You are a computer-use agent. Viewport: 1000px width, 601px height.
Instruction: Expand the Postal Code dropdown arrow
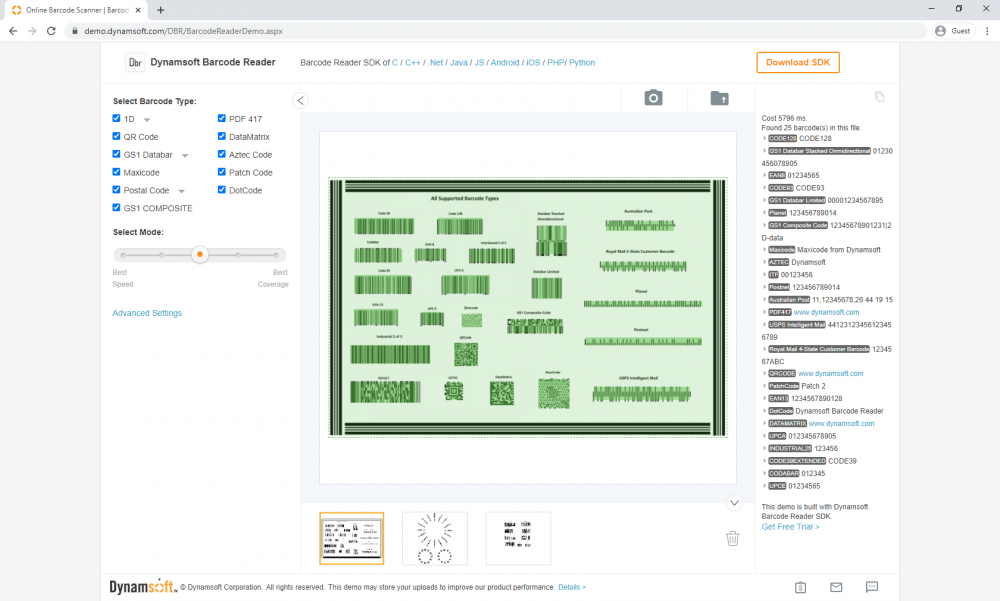[x=181, y=191]
